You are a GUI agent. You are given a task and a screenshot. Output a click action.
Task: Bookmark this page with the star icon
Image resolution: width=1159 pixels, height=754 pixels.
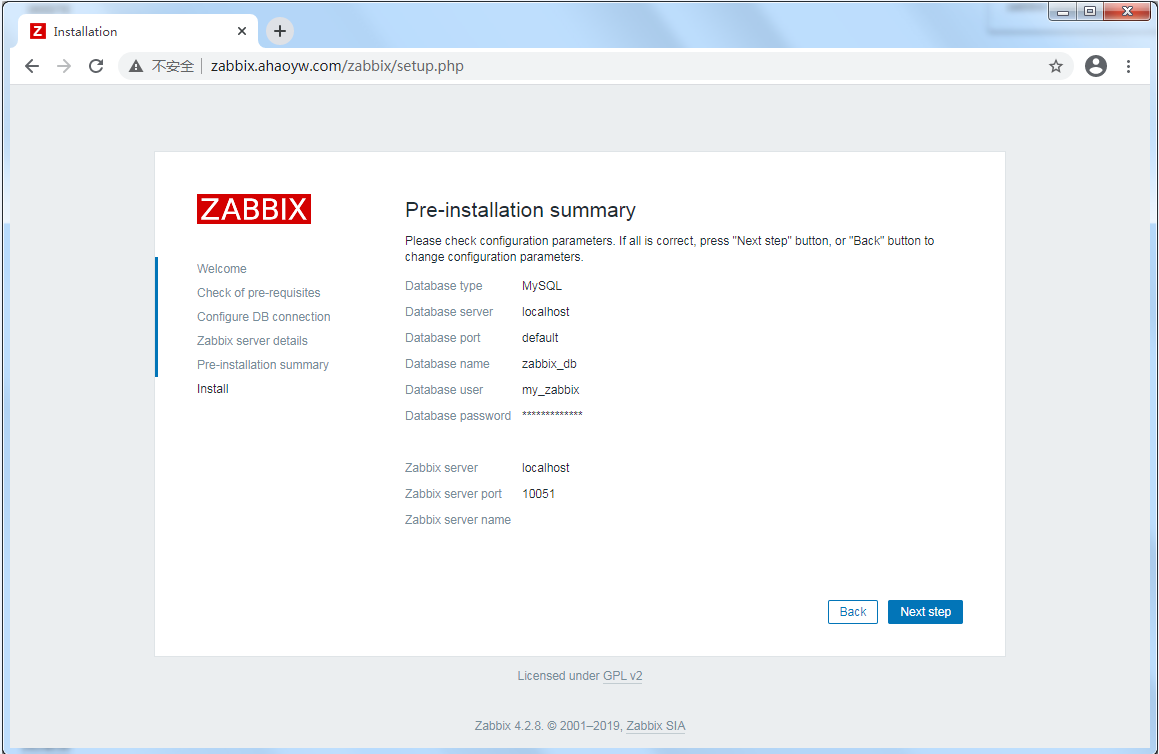(1055, 66)
